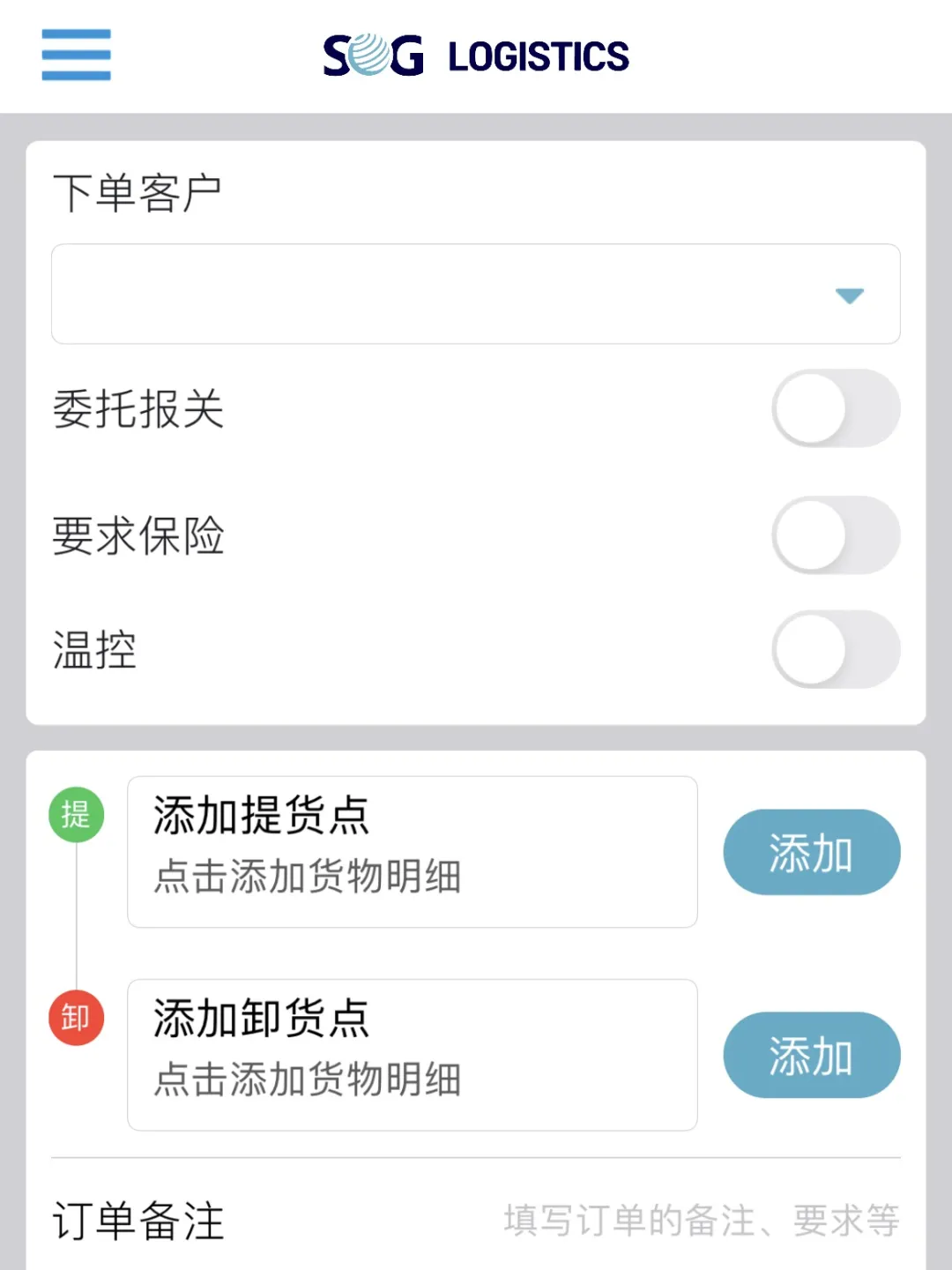Open the hamburger navigation menu

coord(76,55)
